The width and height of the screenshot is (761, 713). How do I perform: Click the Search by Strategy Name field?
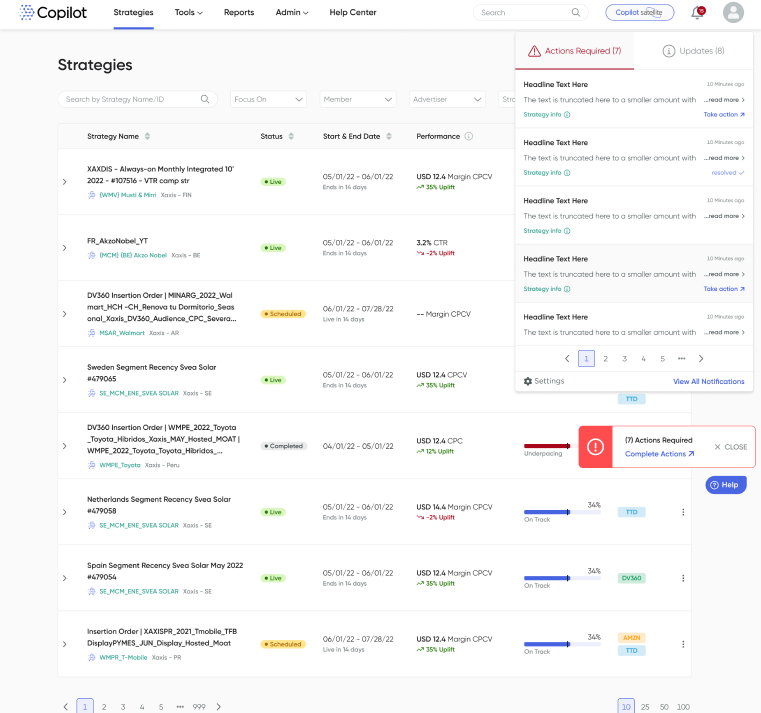(x=130, y=100)
